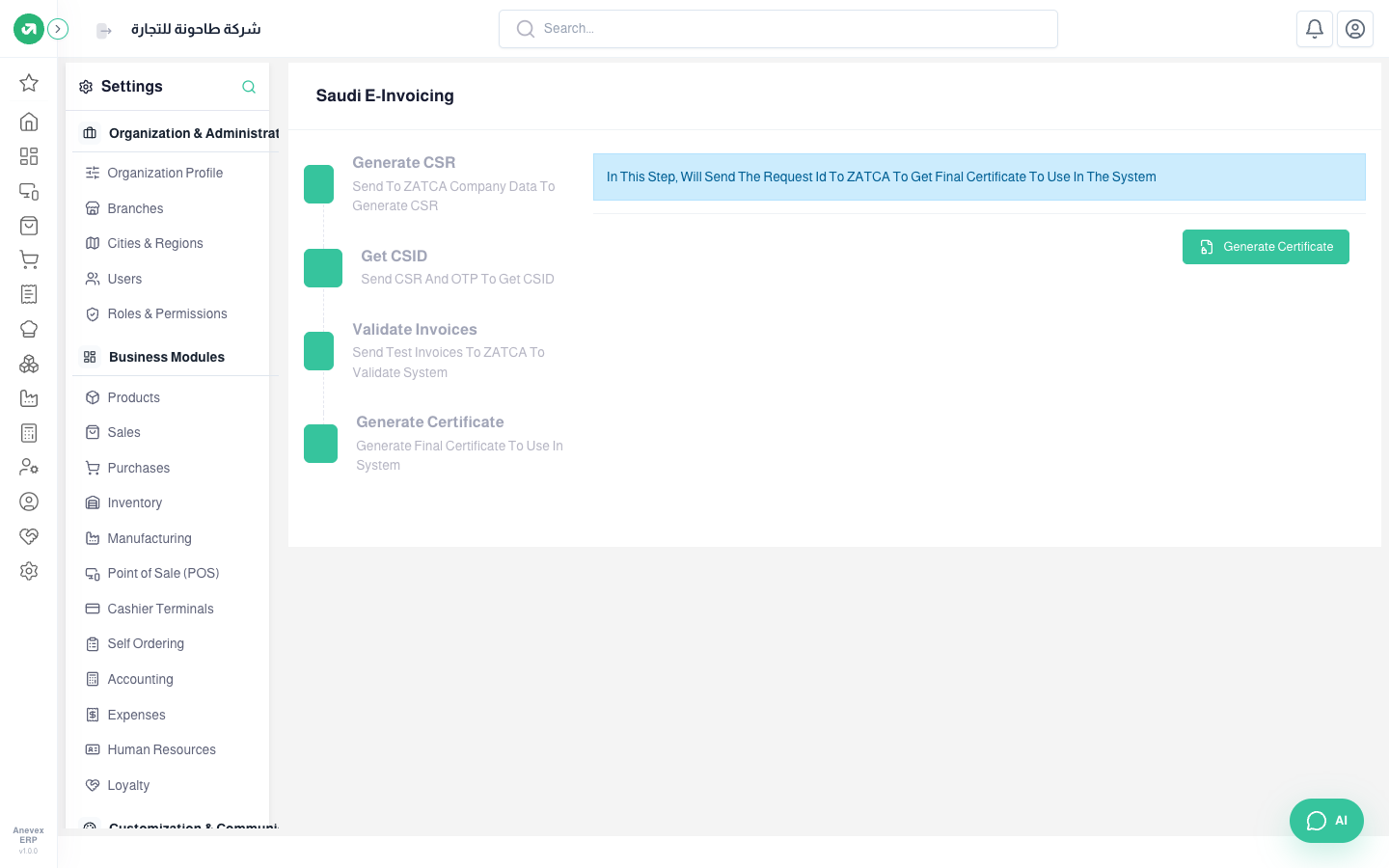Open Human Resources settings
Viewport: 1389px width, 868px height.
(161, 749)
